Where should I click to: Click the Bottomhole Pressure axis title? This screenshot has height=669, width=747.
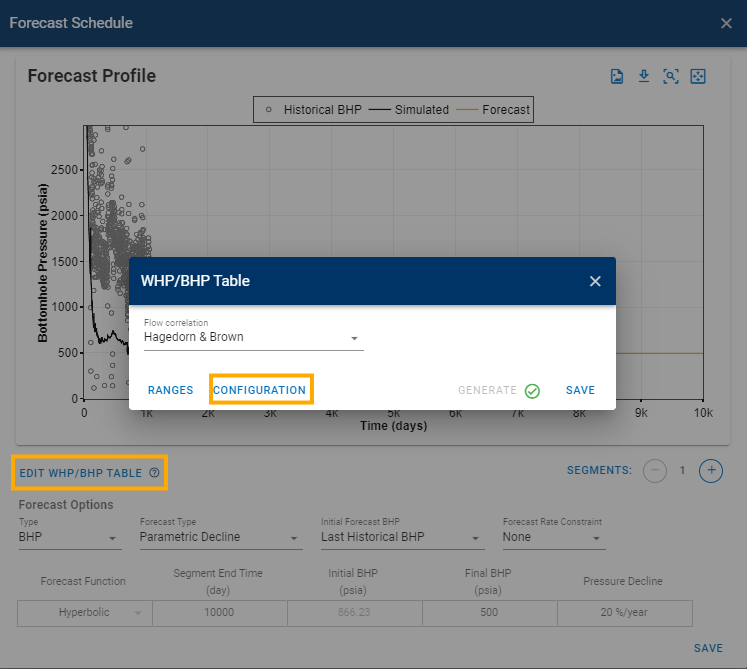coord(43,263)
